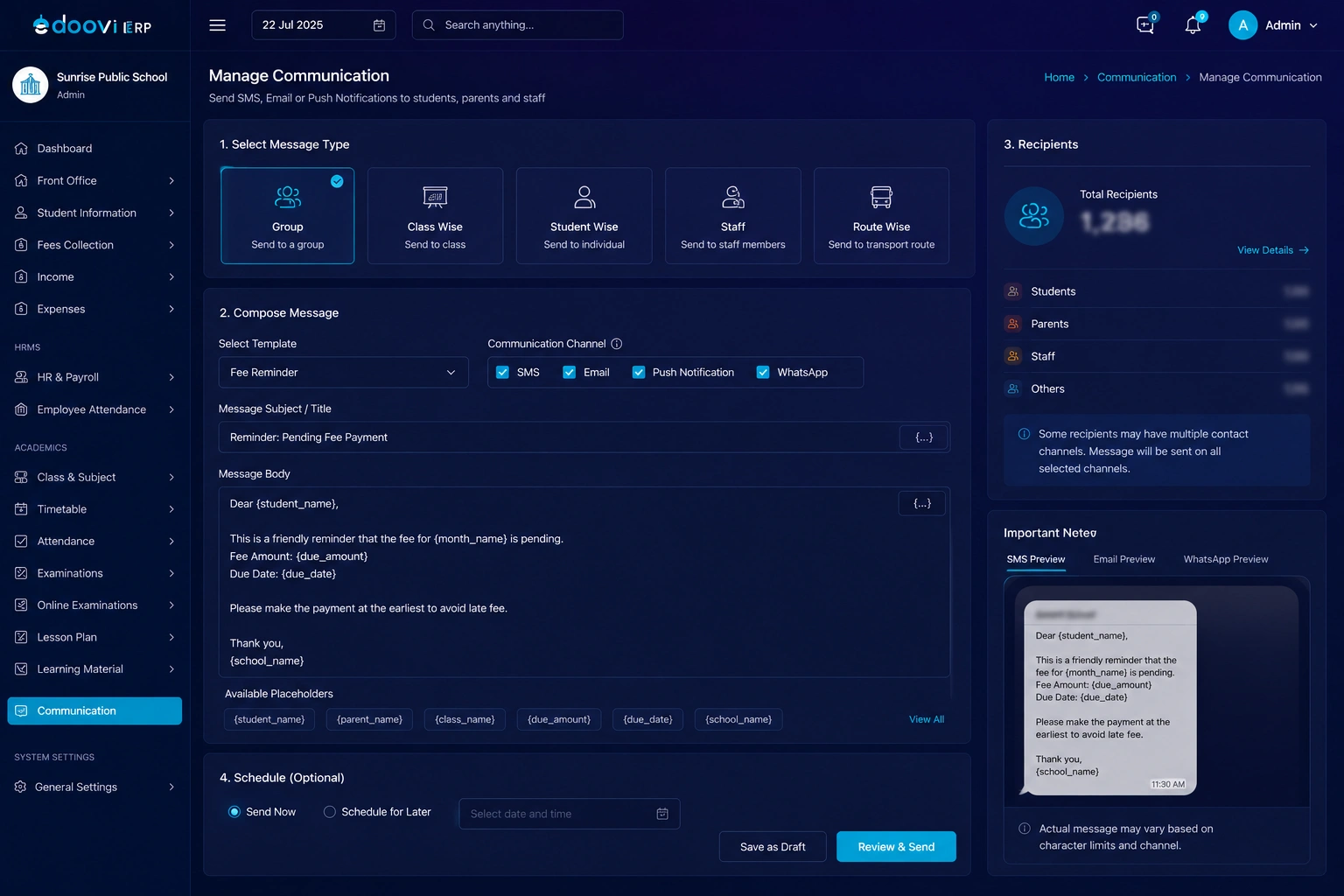1344x896 pixels.
Task: Click the Others recipient row icon
Action: [x=1013, y=388]
